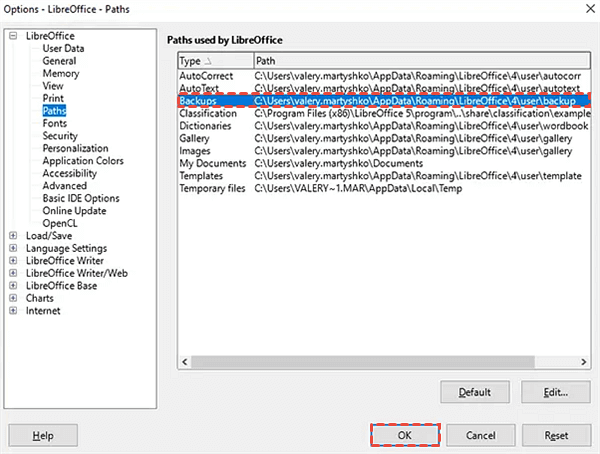Expand the LibreOffice Writer node
Viewport: 600px width, 454px height.
pos(13,261)
